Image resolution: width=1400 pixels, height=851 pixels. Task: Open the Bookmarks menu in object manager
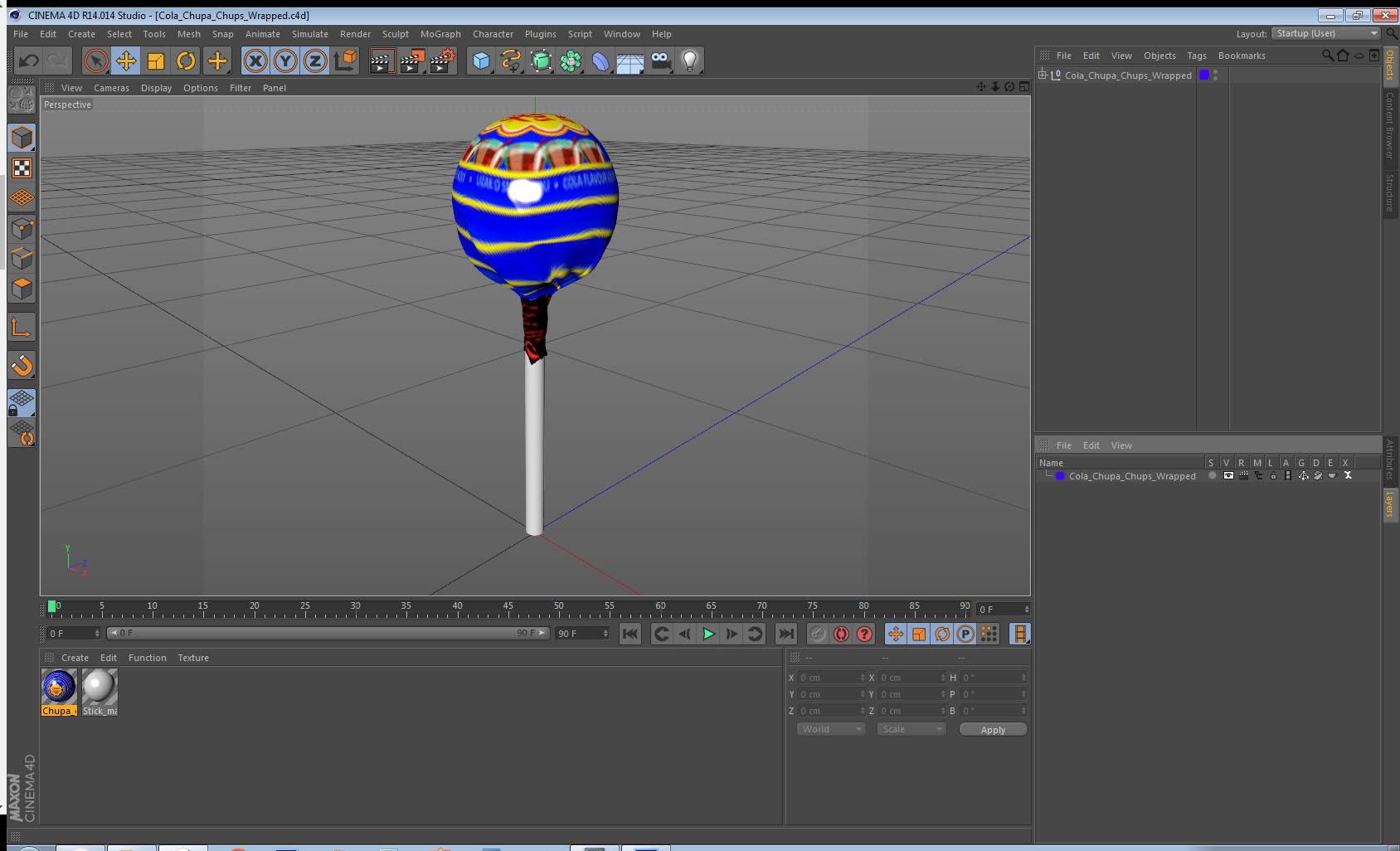[1242, 56]
